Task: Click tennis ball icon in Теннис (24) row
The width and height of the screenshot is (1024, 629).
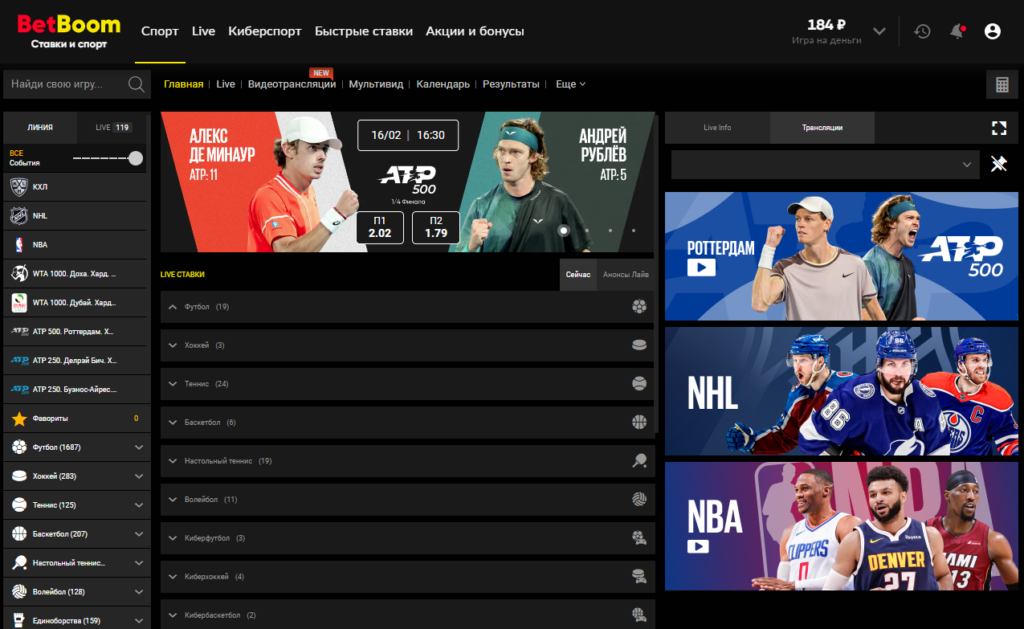Action: 639,383
